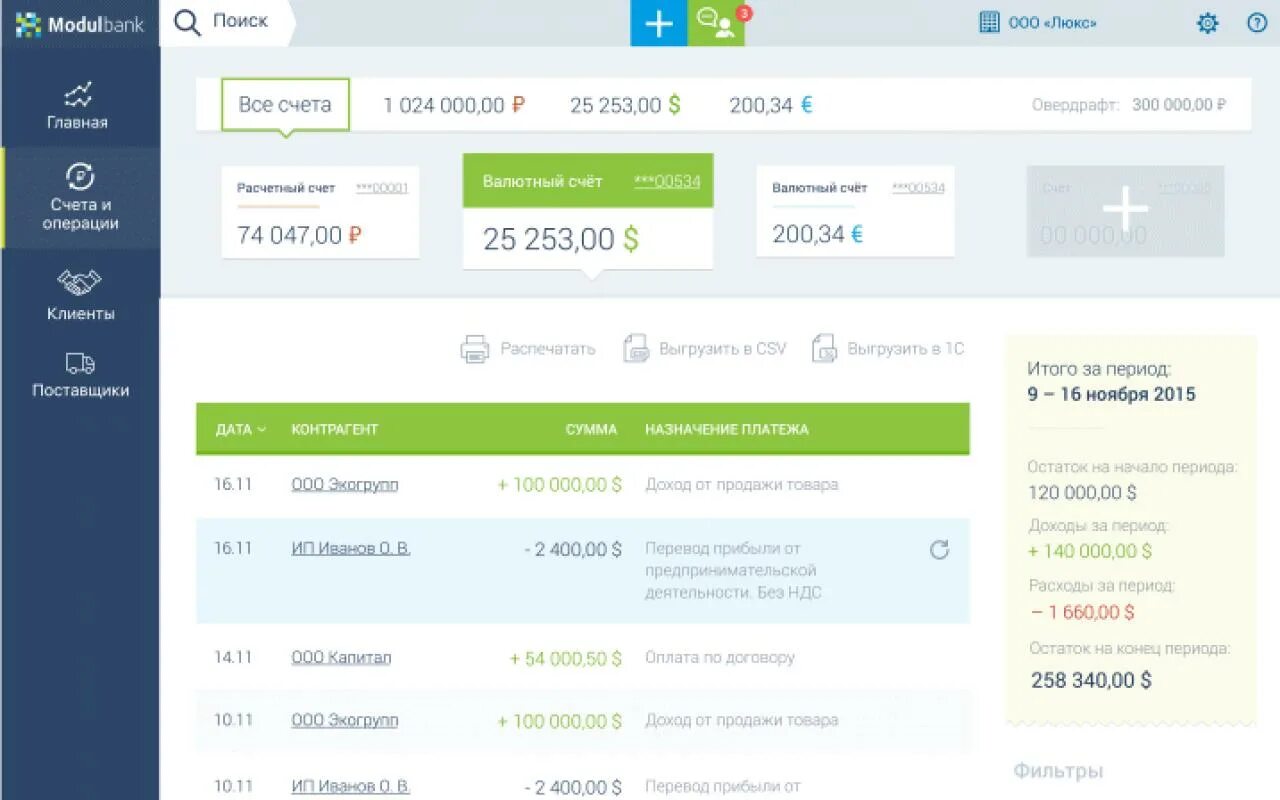
Task: Click Выгрузить в CSV
Action: coord(722,349)
